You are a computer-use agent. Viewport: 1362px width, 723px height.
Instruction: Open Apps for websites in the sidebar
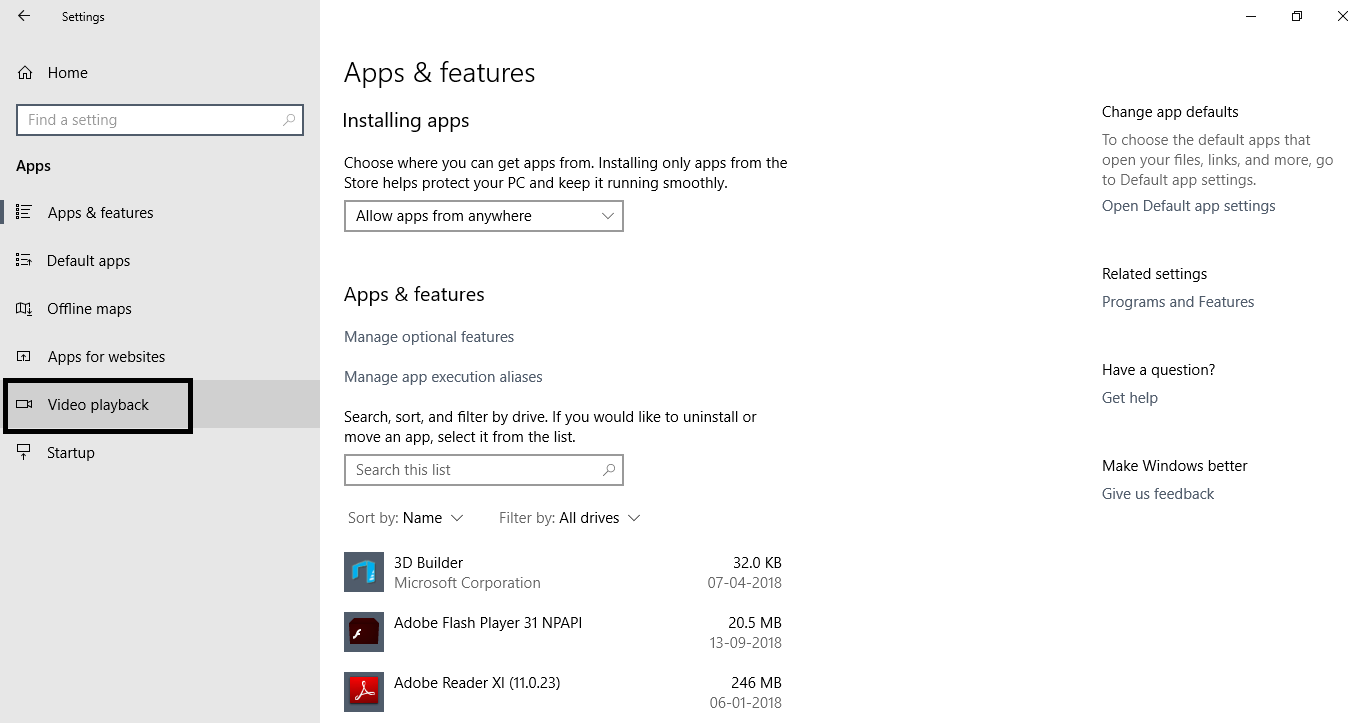(160, 356)
